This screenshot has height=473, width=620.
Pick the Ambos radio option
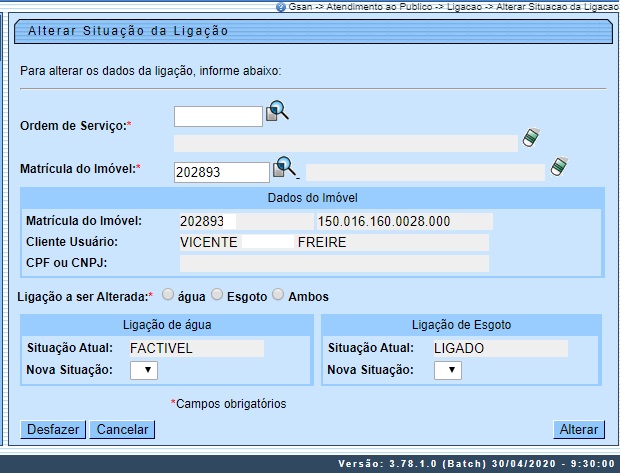(x=279, y=296)
